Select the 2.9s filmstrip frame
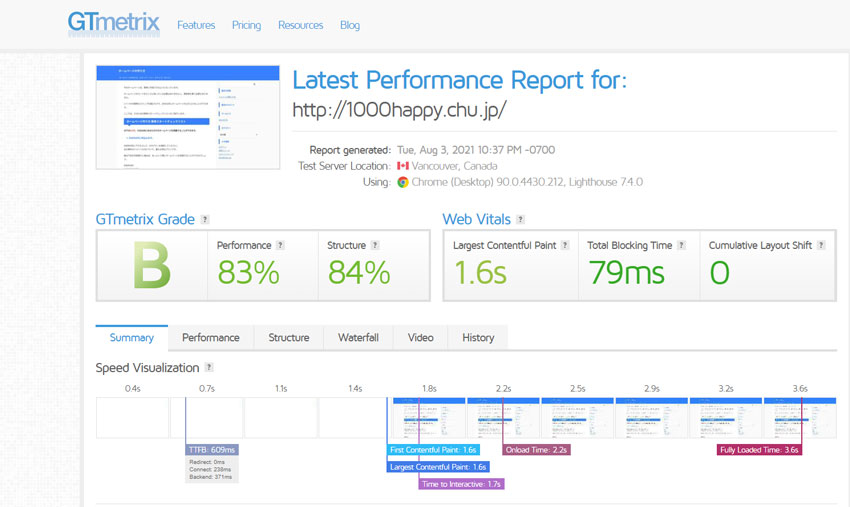Image resolution: width=850 pixels, height=507 pixels. 652,418
